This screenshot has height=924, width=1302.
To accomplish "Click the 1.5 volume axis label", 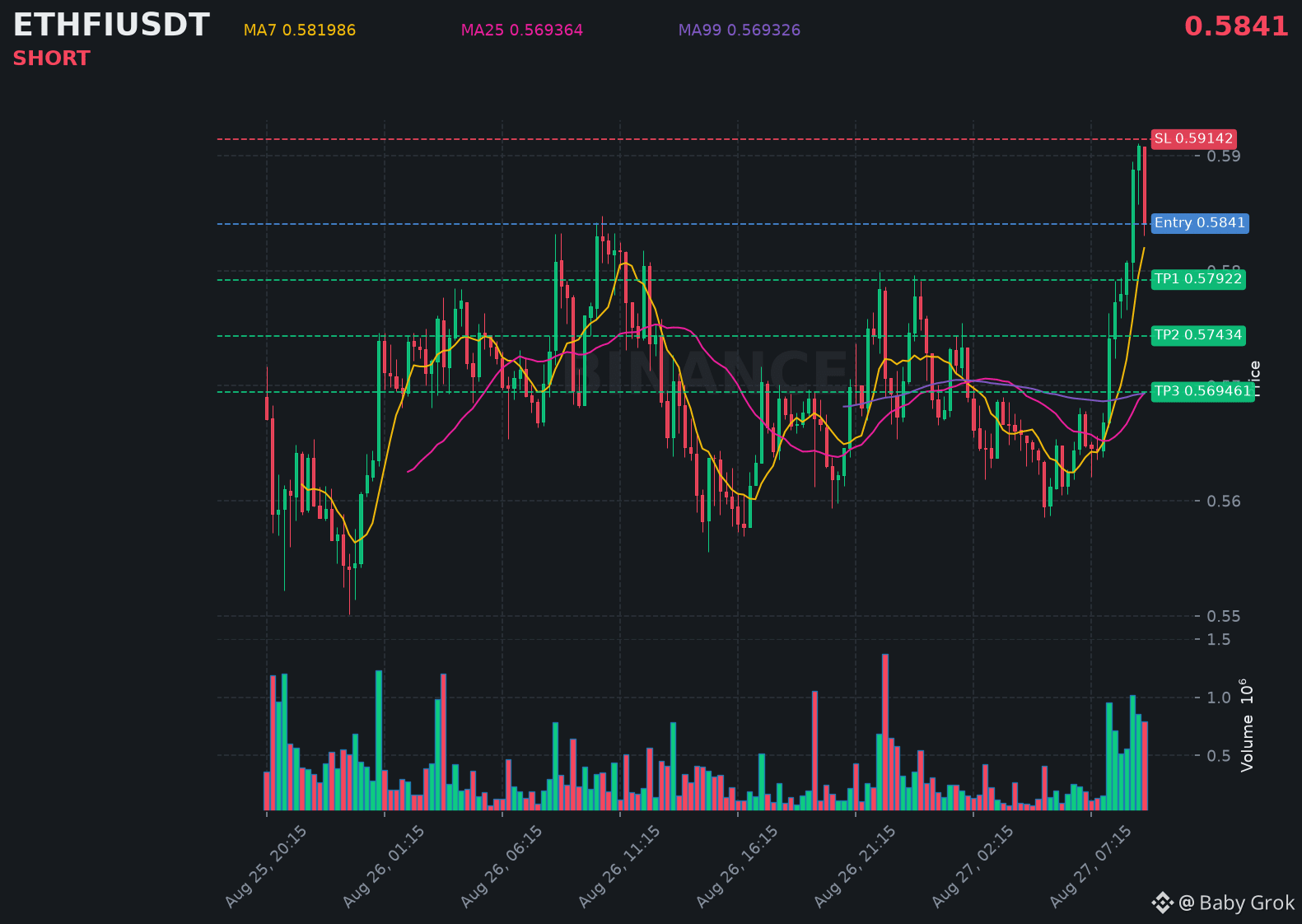I will coord(1219,640).
